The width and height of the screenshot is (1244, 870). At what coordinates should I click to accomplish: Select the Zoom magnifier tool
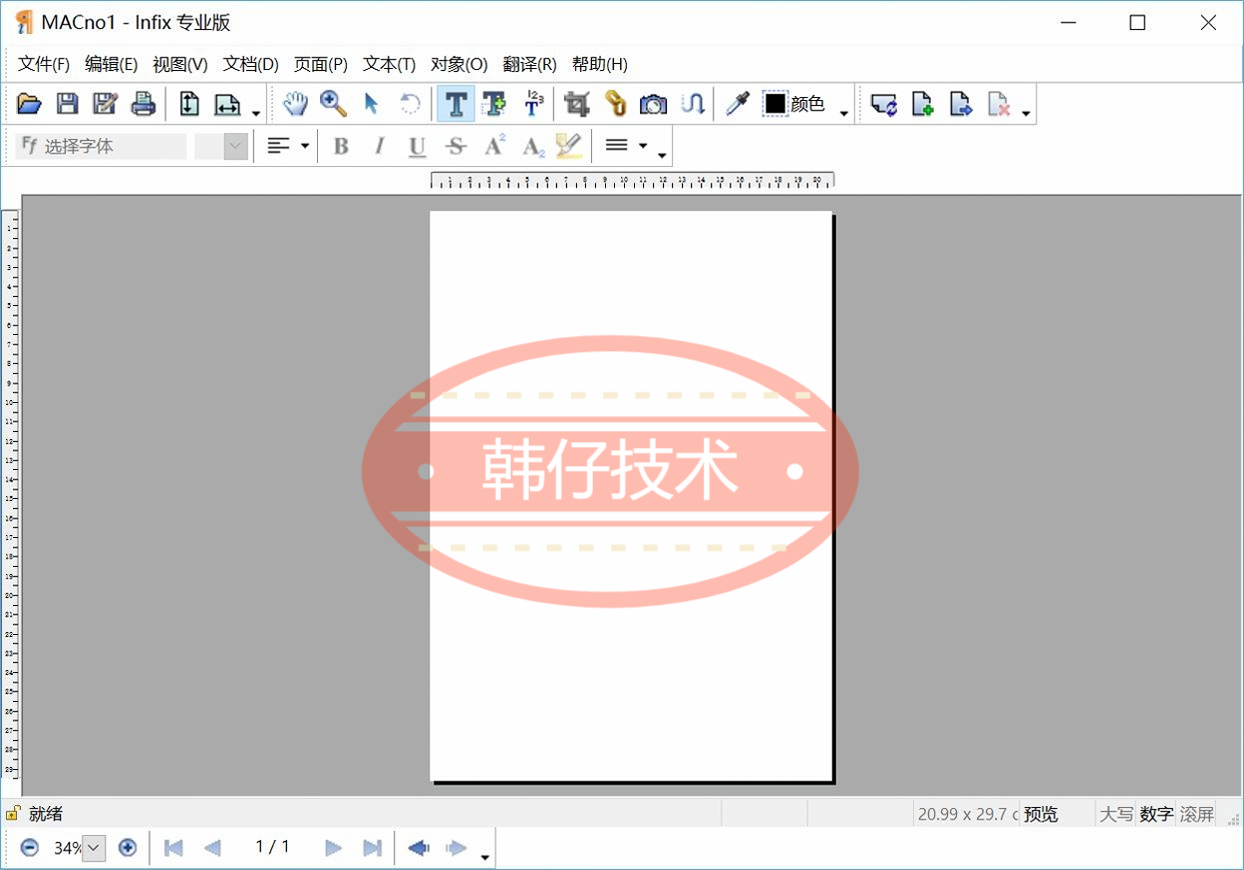(x=333, y=103)
